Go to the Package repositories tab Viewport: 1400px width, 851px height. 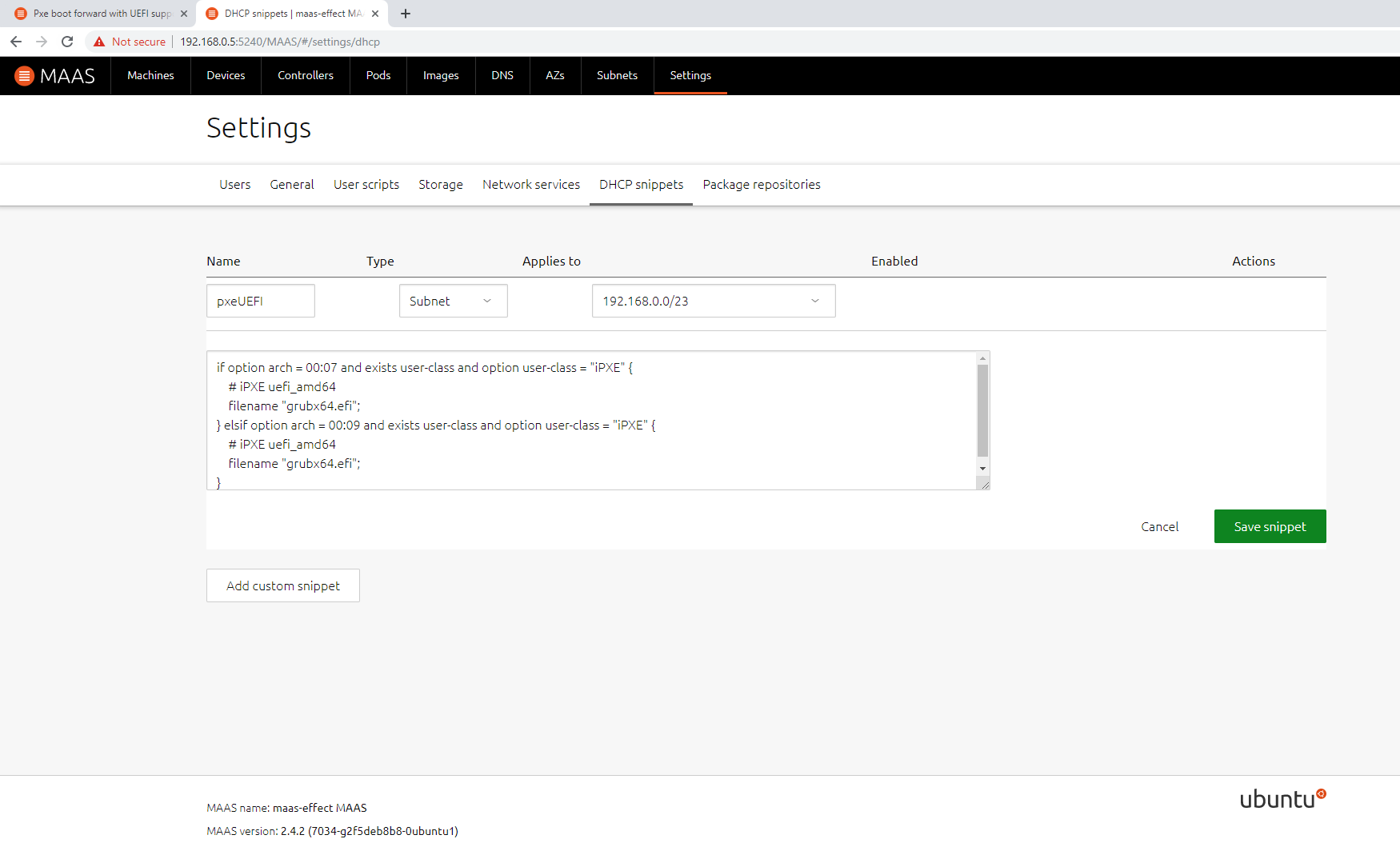761,185
